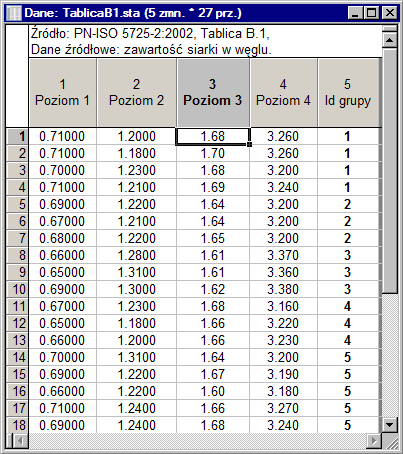Select the Poziom 3 column header

coord(213,92)
